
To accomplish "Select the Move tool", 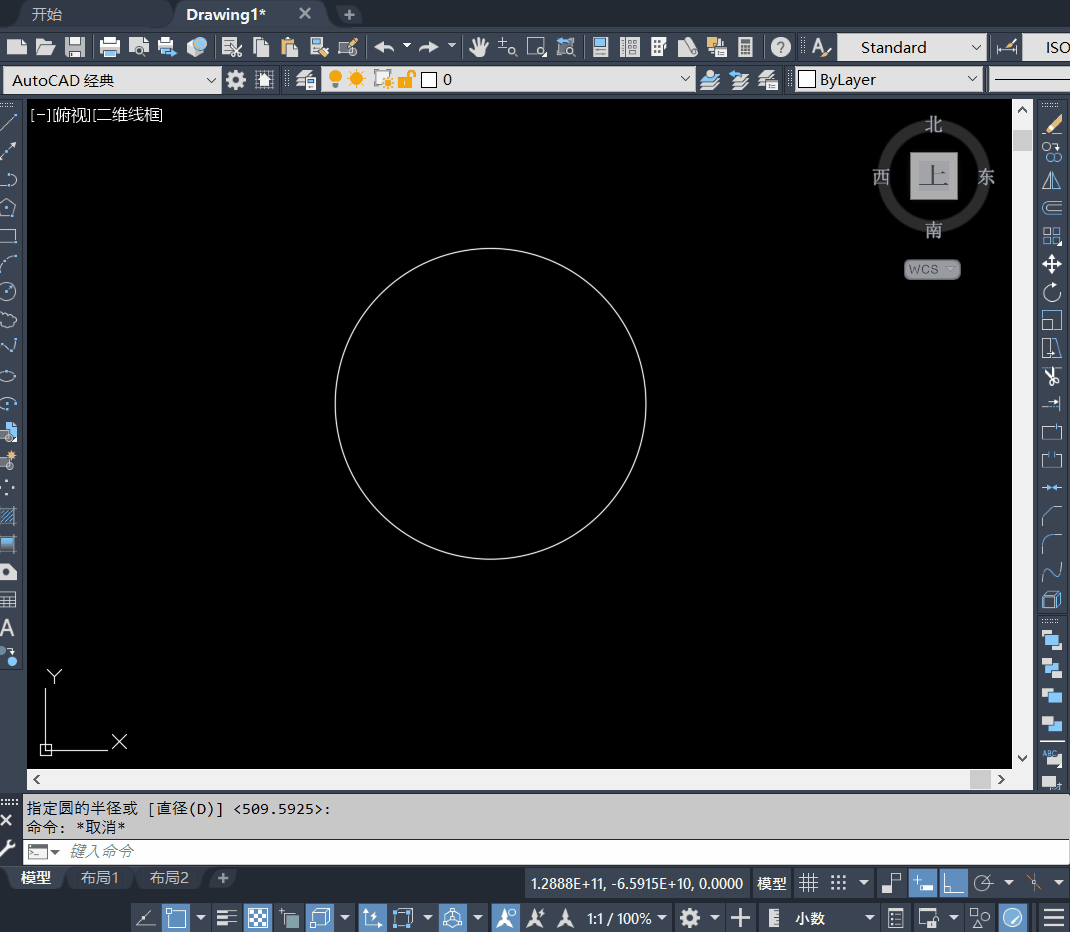I will pyautogui.click(x=1052, y=264).
